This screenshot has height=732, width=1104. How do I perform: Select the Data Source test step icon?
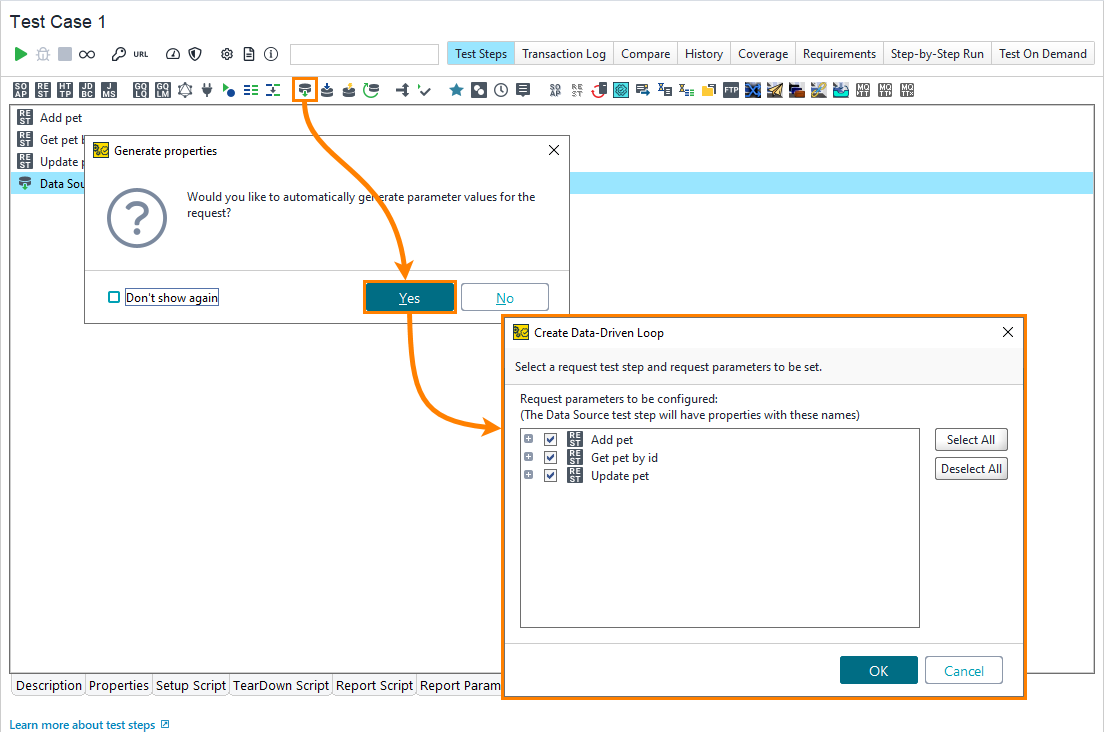click(x=305, y=90)
